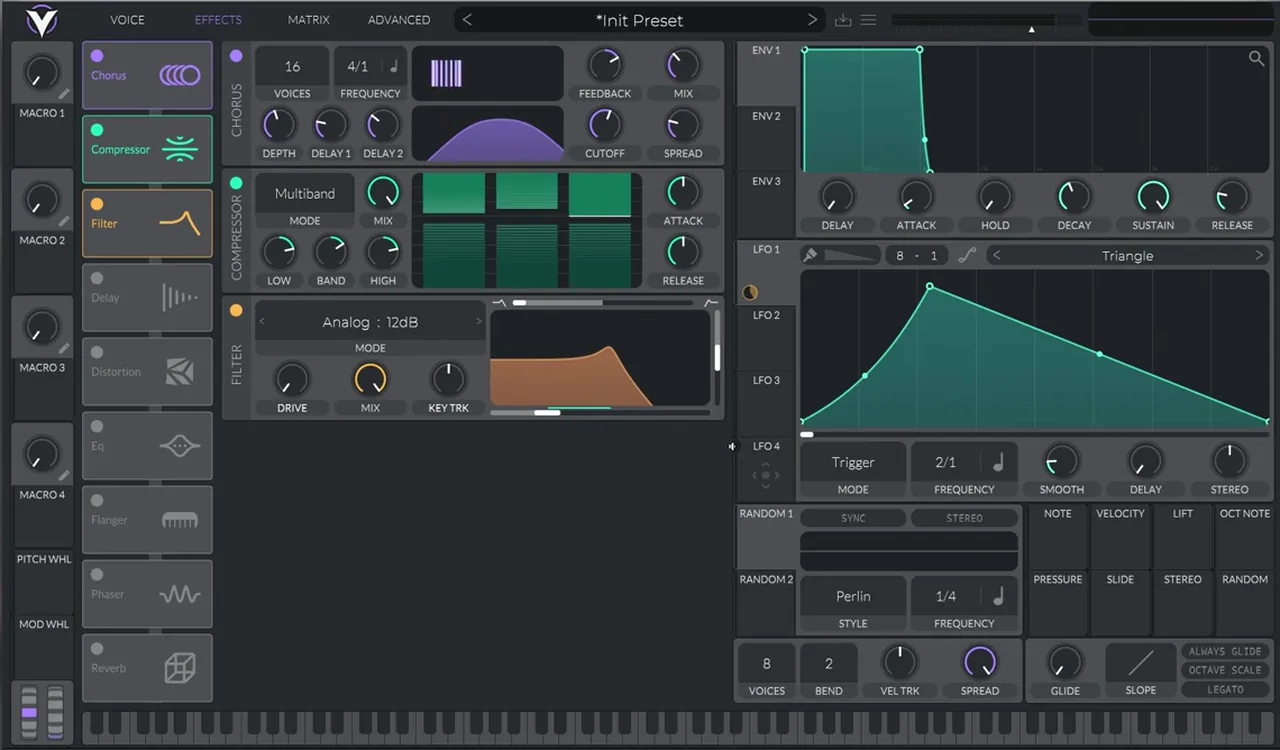The height and width of the screenshot is (750, 1280).
Task: Go to the next preset arrow
Action: pos(812,20)
